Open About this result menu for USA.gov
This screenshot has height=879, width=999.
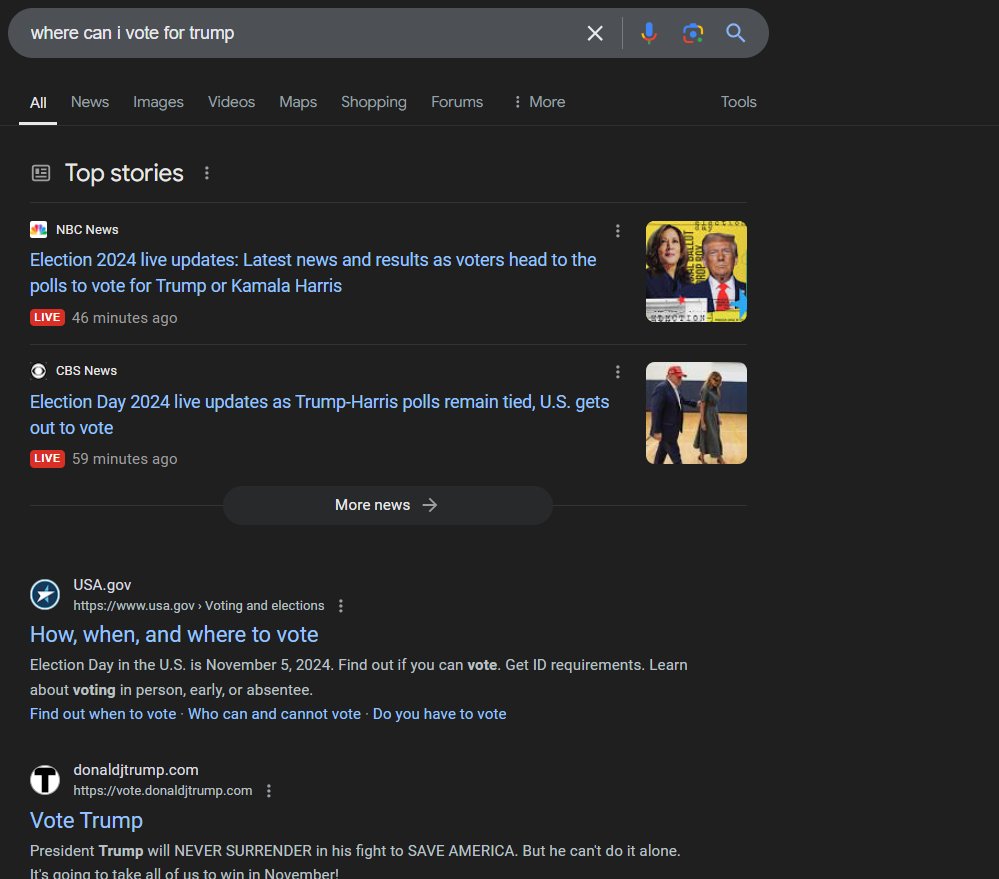point(341,606)
